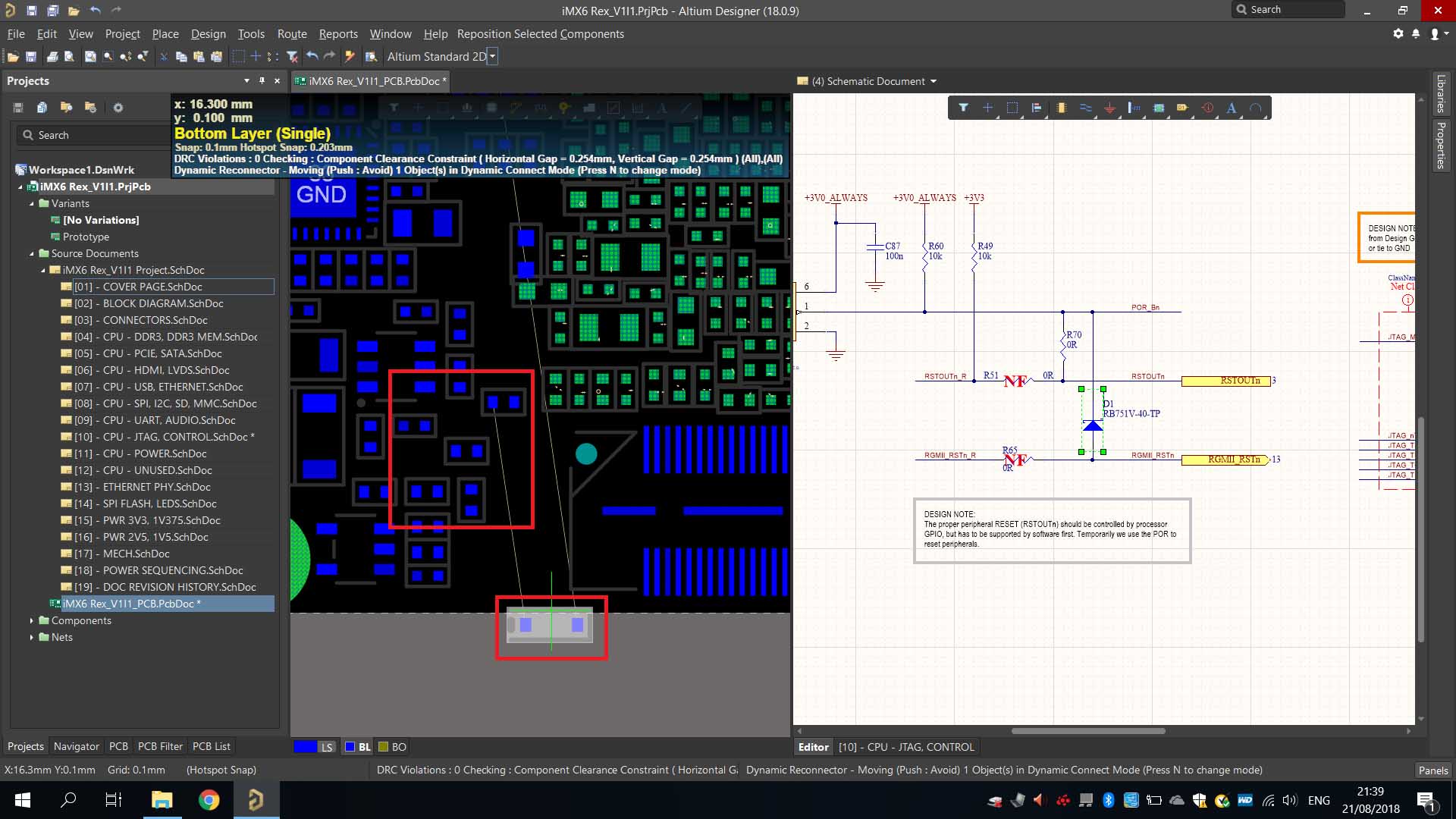Click the Cut scissors icon
The width and height of the screenshot is (1456, 819).
point(163,57)
